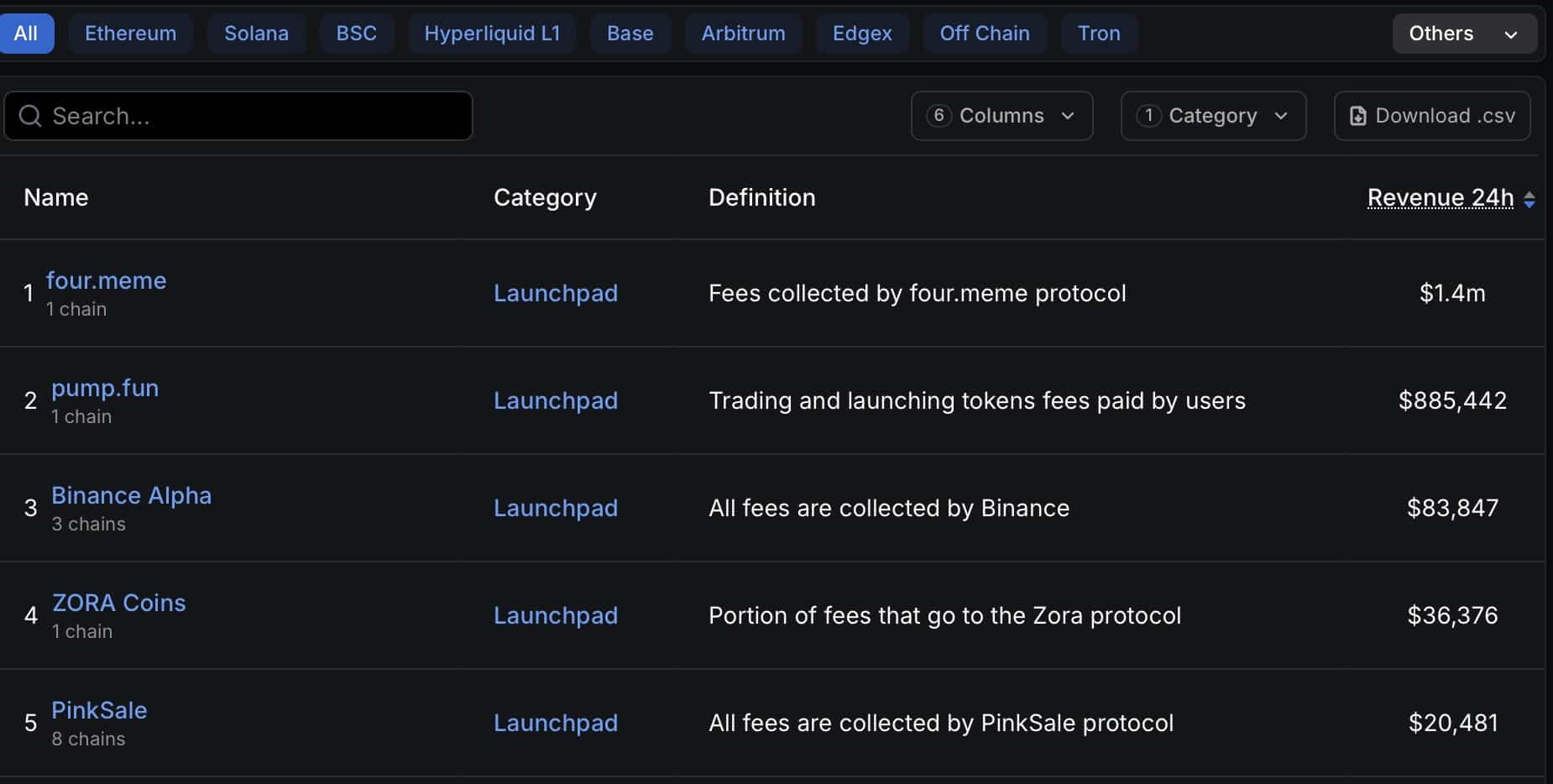Open the pump.fun protocol page
The width and height of the screenshot is (1553, 784).
pos(105,388)
